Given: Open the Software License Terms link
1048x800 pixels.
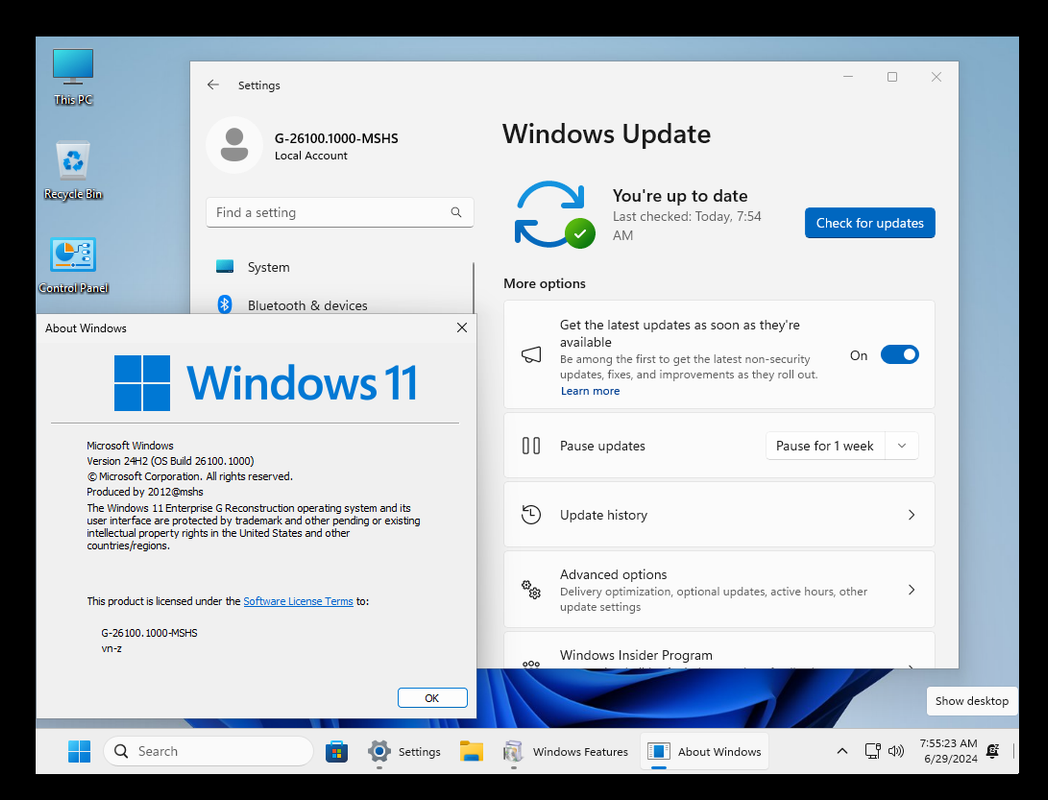Looking at the screenshot, I should (x=298, y=601).
